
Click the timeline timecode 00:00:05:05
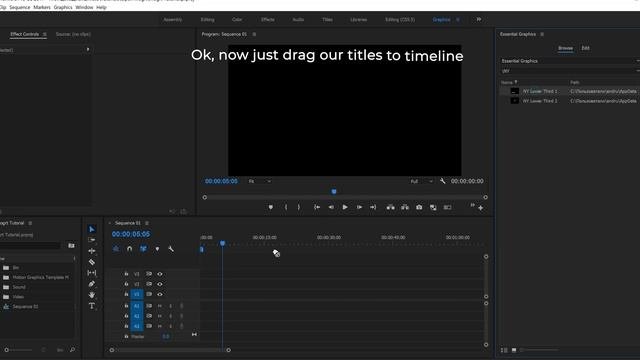pyautogui.click(x=131, y=234)
